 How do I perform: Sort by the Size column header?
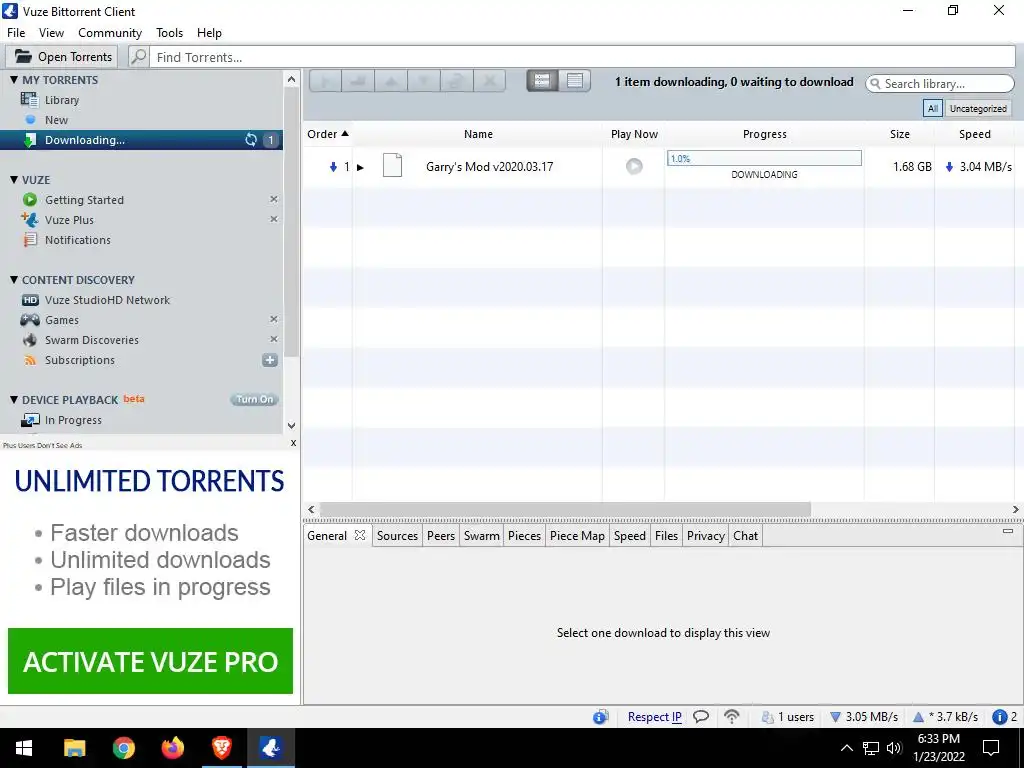899,134
